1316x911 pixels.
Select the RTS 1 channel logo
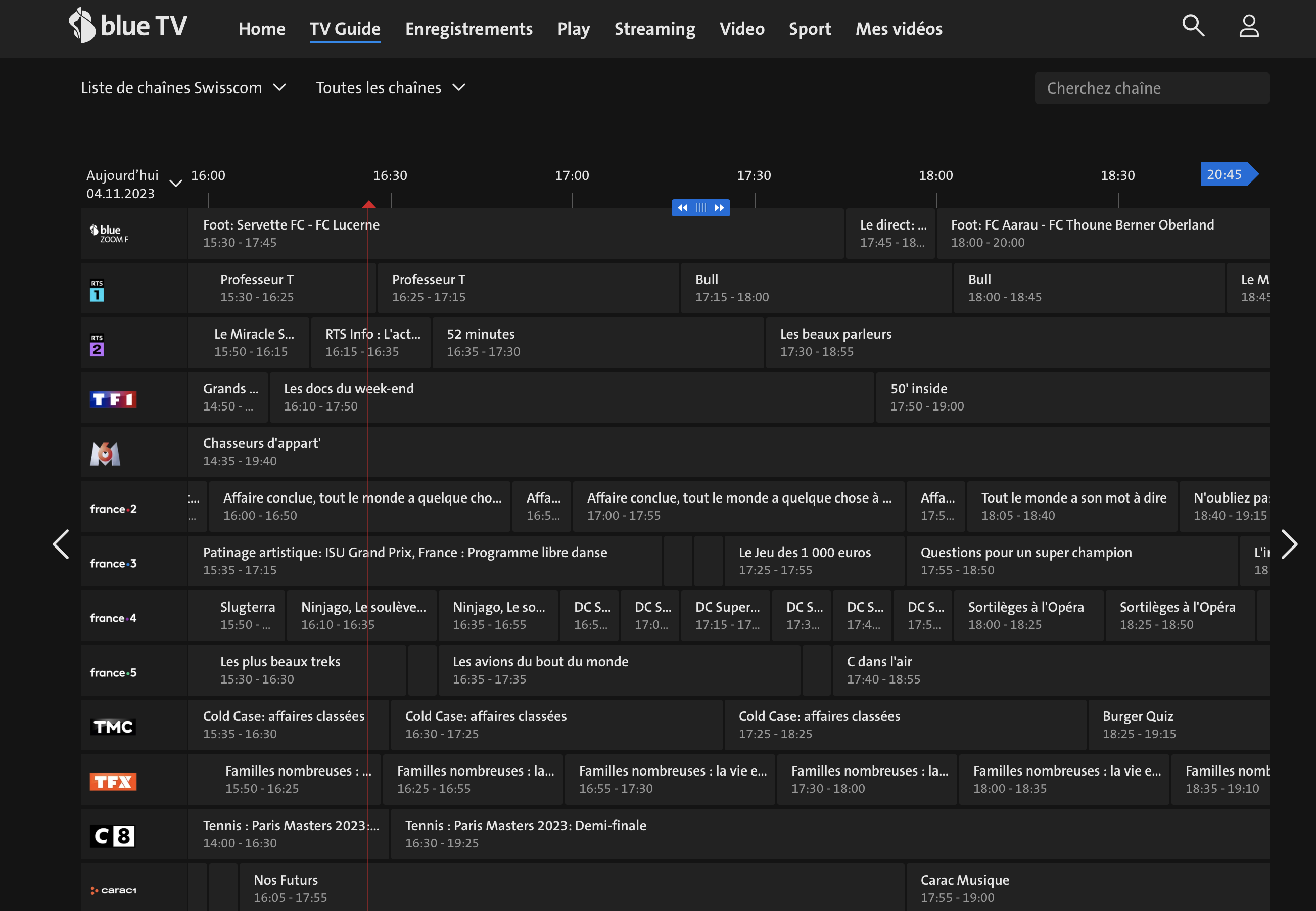pos(97,290)
